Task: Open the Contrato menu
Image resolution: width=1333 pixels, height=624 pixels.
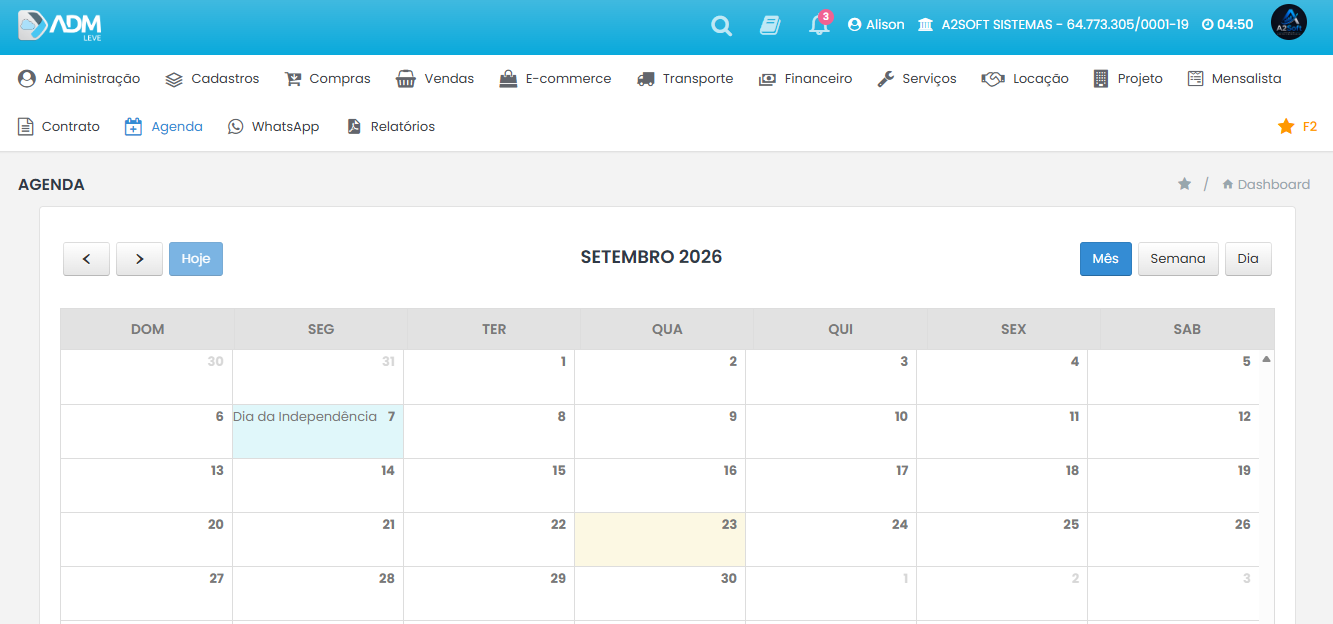Action: tap(59, 127)
